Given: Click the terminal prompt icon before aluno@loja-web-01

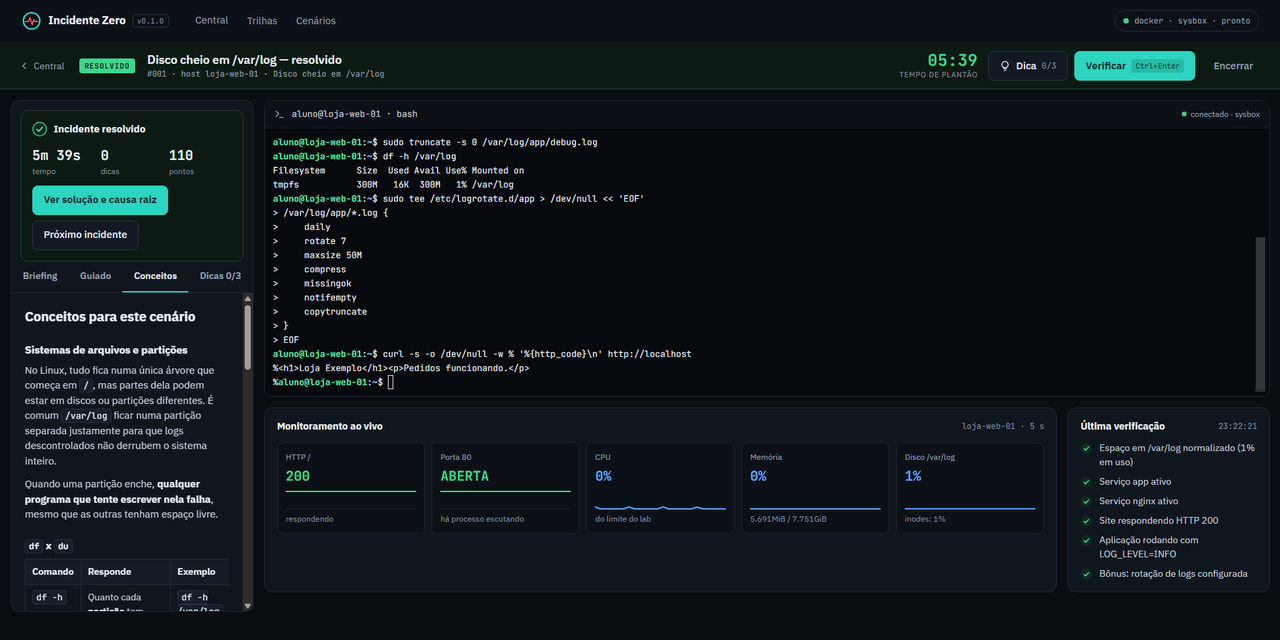Looking at the screenshot, I should pyautogui.click(x=279, y=114).
